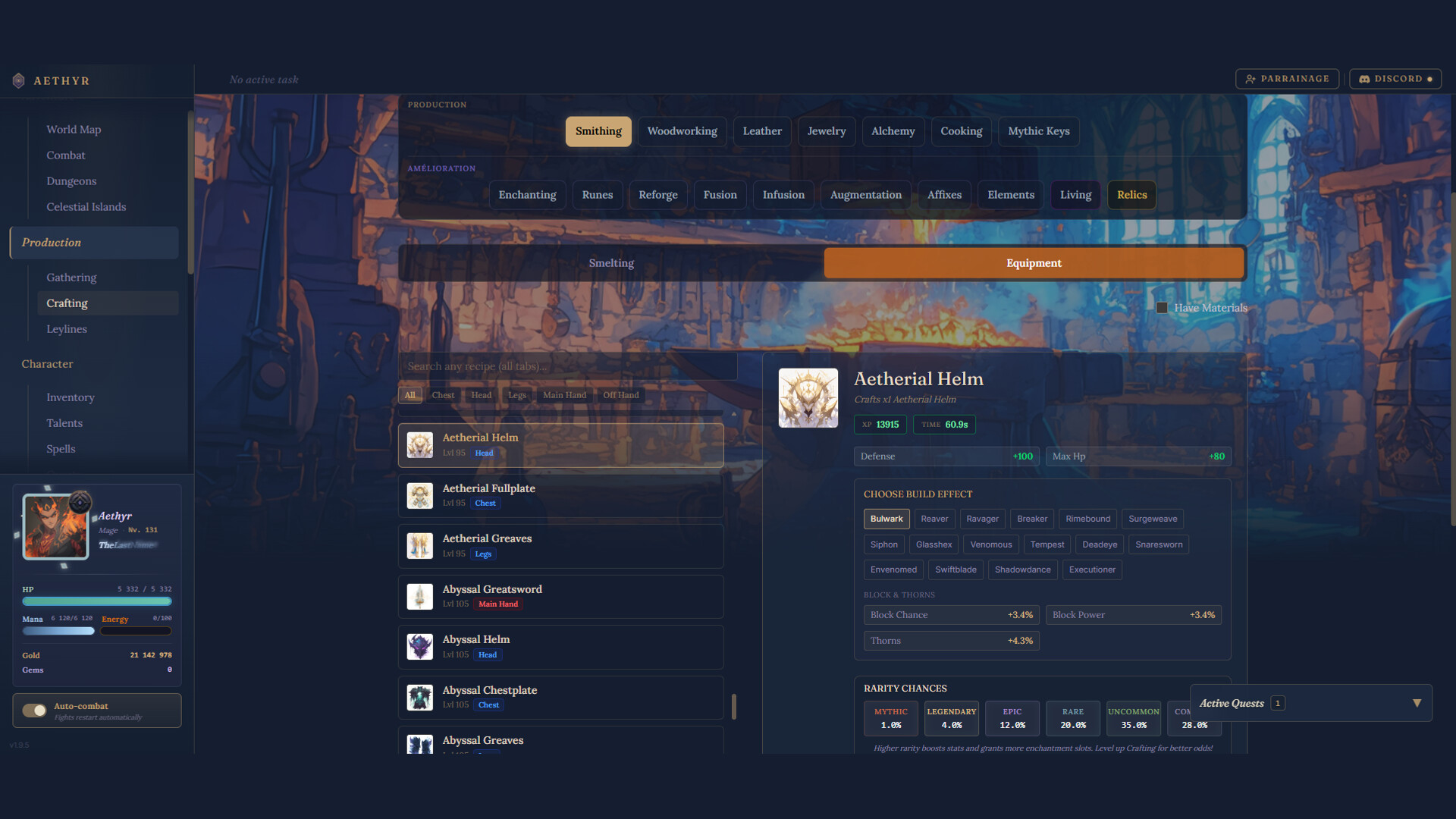Filter recipes by Main Hand
The width and height of the screenshot is (1456, 819).
coord(564,395)
